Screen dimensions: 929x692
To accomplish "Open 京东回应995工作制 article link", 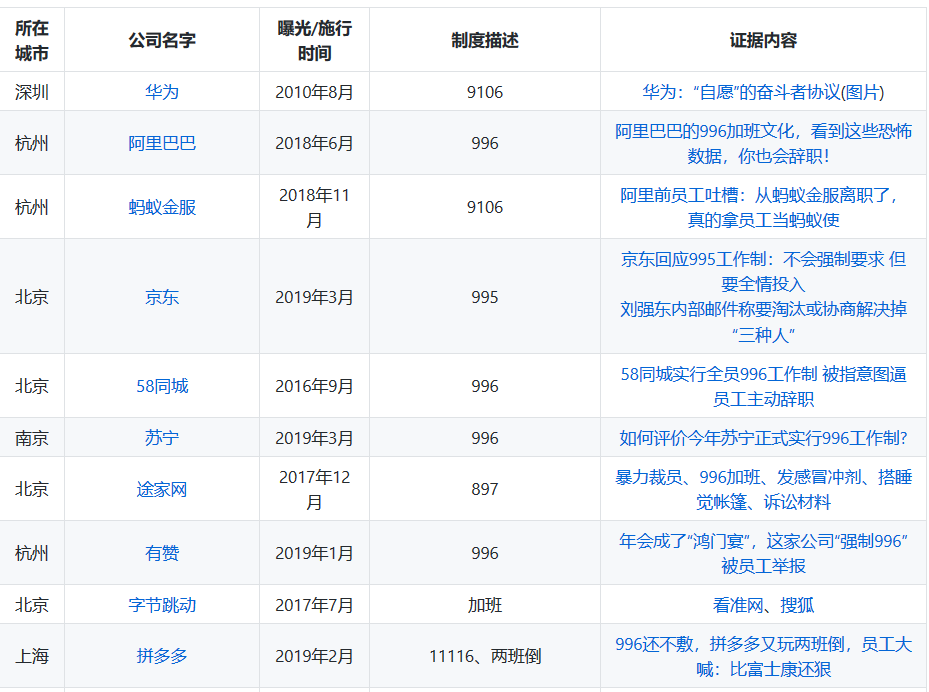I will coord(763,271).
